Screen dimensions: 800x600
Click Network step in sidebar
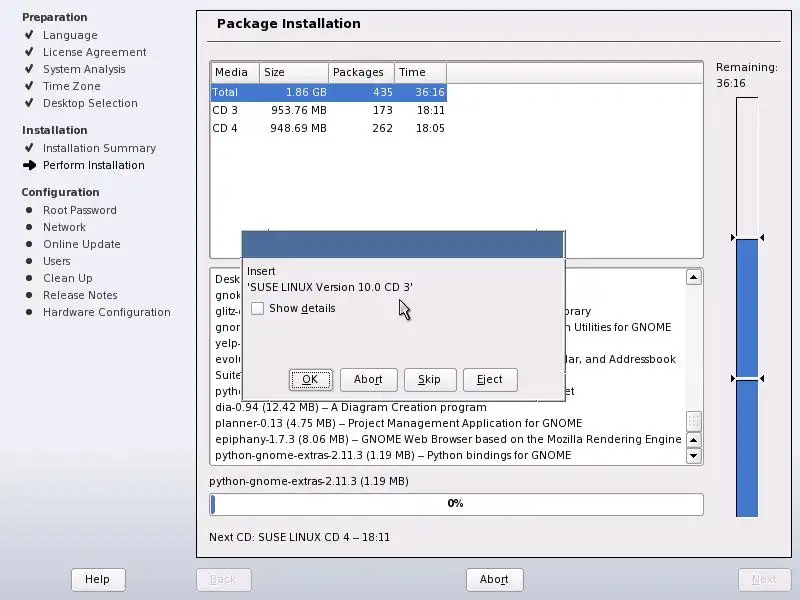[x=64, y=227]
